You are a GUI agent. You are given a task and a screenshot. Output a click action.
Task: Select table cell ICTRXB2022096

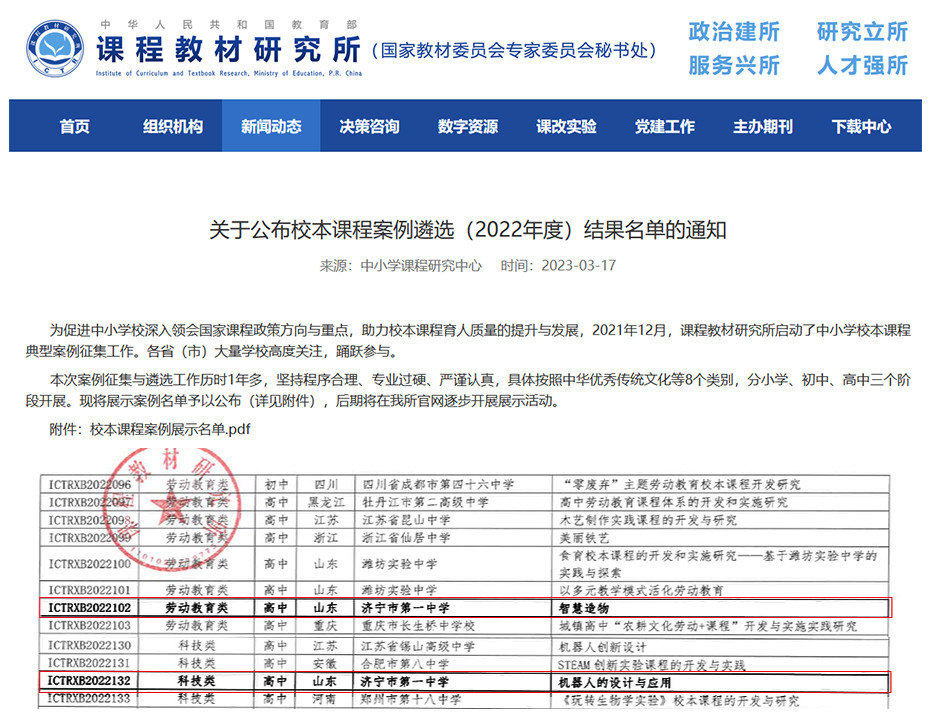coord(90,484)
